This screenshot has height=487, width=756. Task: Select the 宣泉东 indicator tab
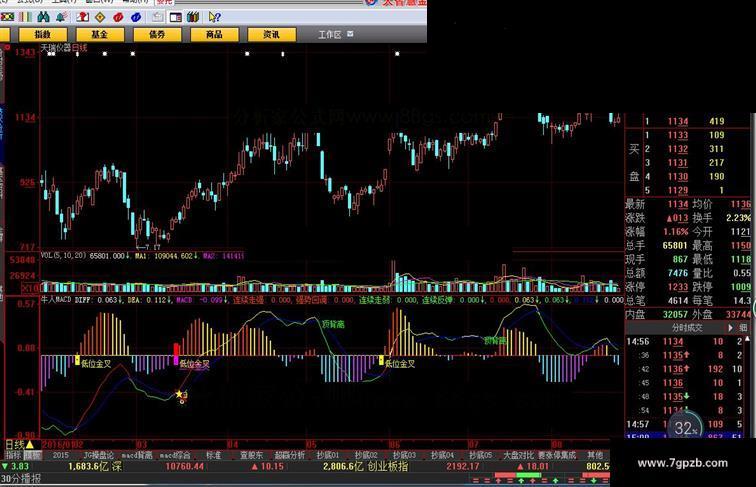(252, 455)
